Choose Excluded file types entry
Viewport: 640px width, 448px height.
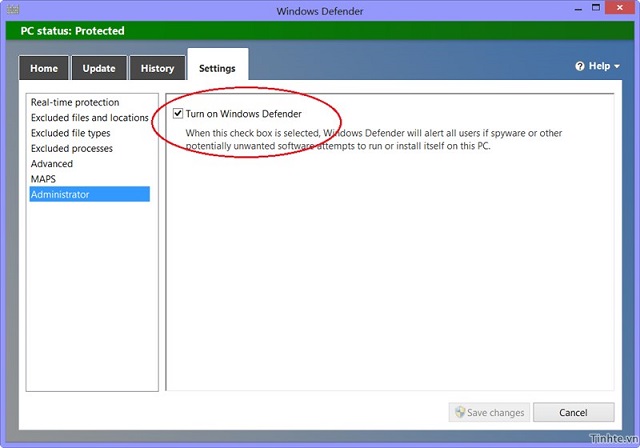point(89,133)
